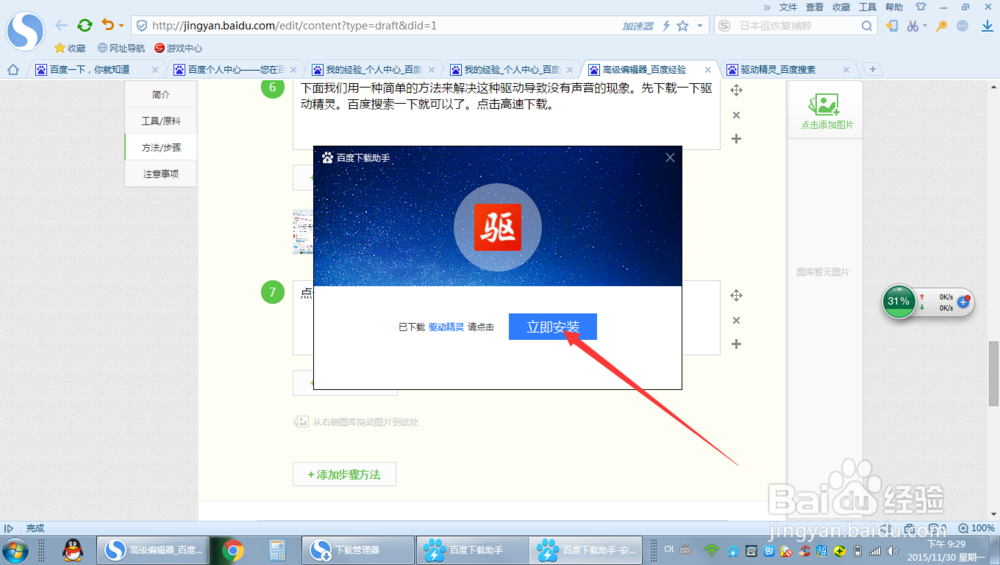Click the tray Wi-Fi icon
This screenshot has height=565, width=1000.
pyautogui.click(x=712, y=550)
